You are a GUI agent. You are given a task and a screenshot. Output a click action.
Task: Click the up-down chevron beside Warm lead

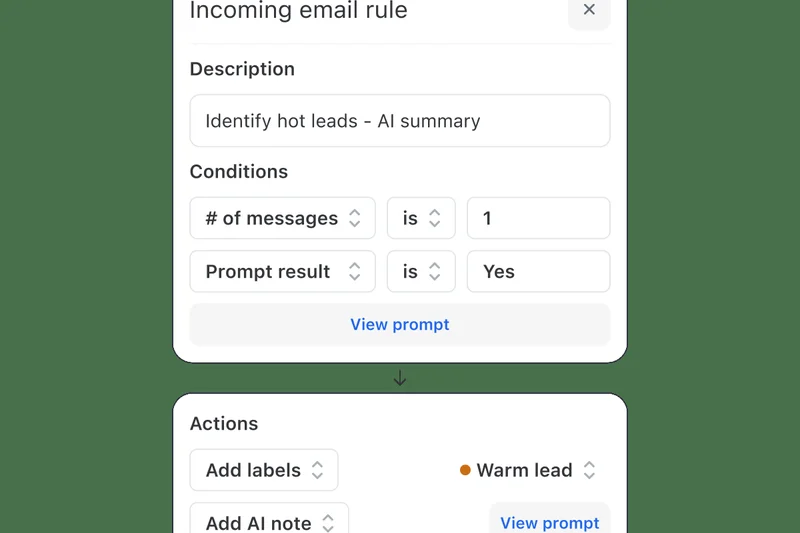tap(590, 470)
